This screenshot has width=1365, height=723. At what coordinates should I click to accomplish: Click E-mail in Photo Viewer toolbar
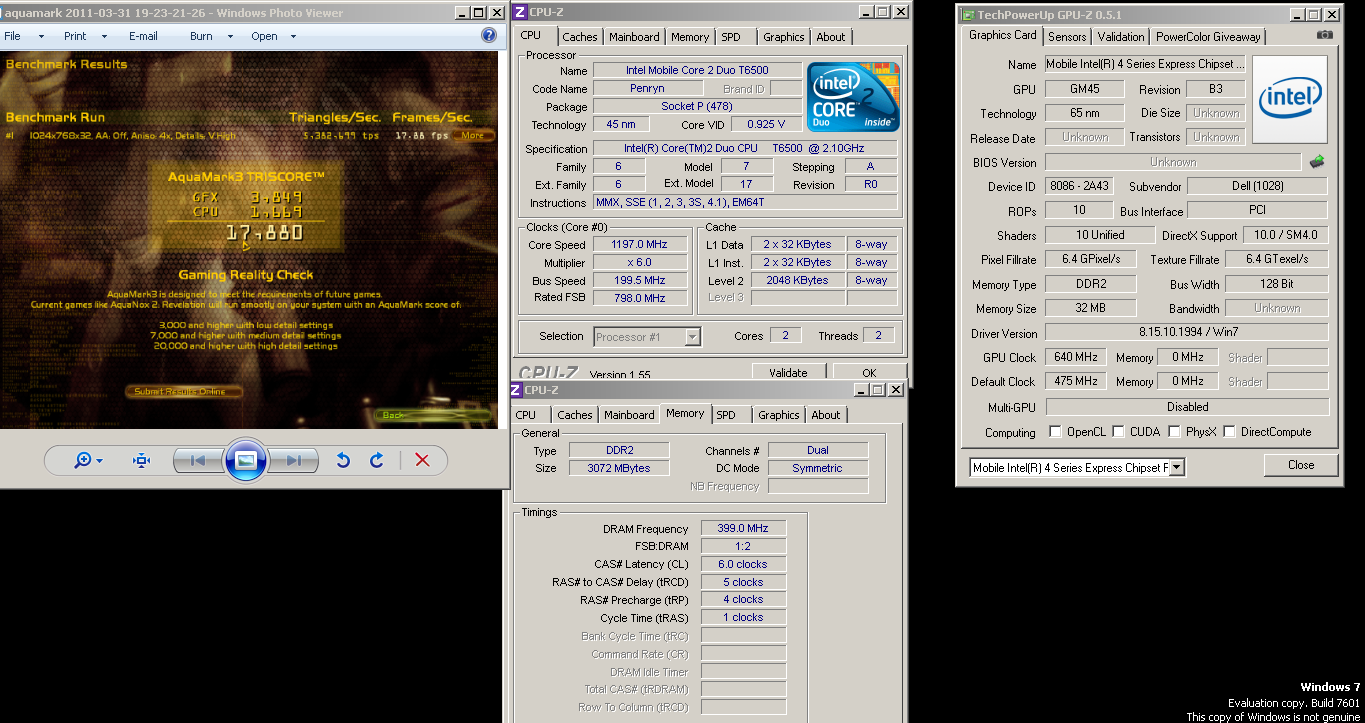point(143,36)
